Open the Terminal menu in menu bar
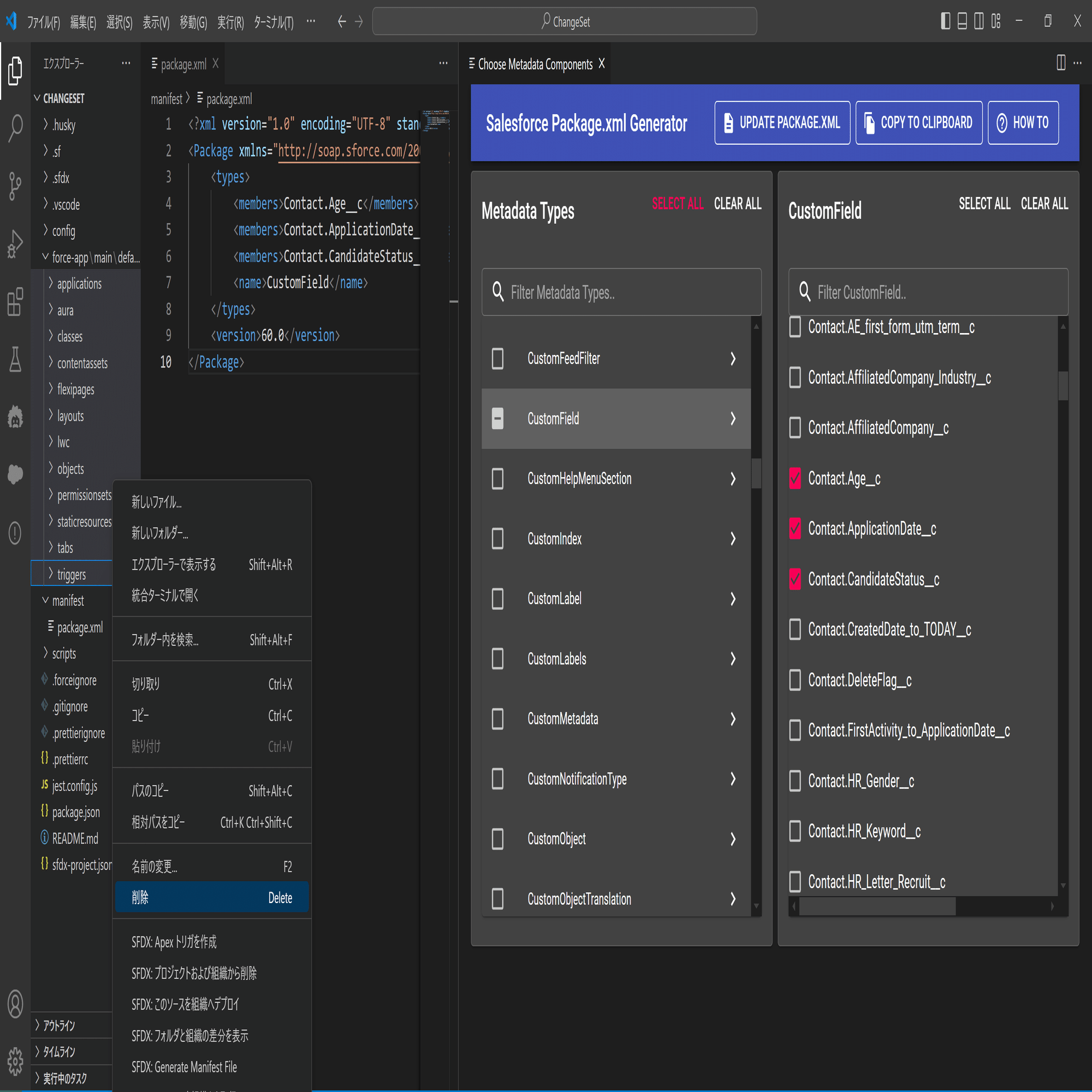This screenshot has width=1092, height=1092. coord(273,22)
